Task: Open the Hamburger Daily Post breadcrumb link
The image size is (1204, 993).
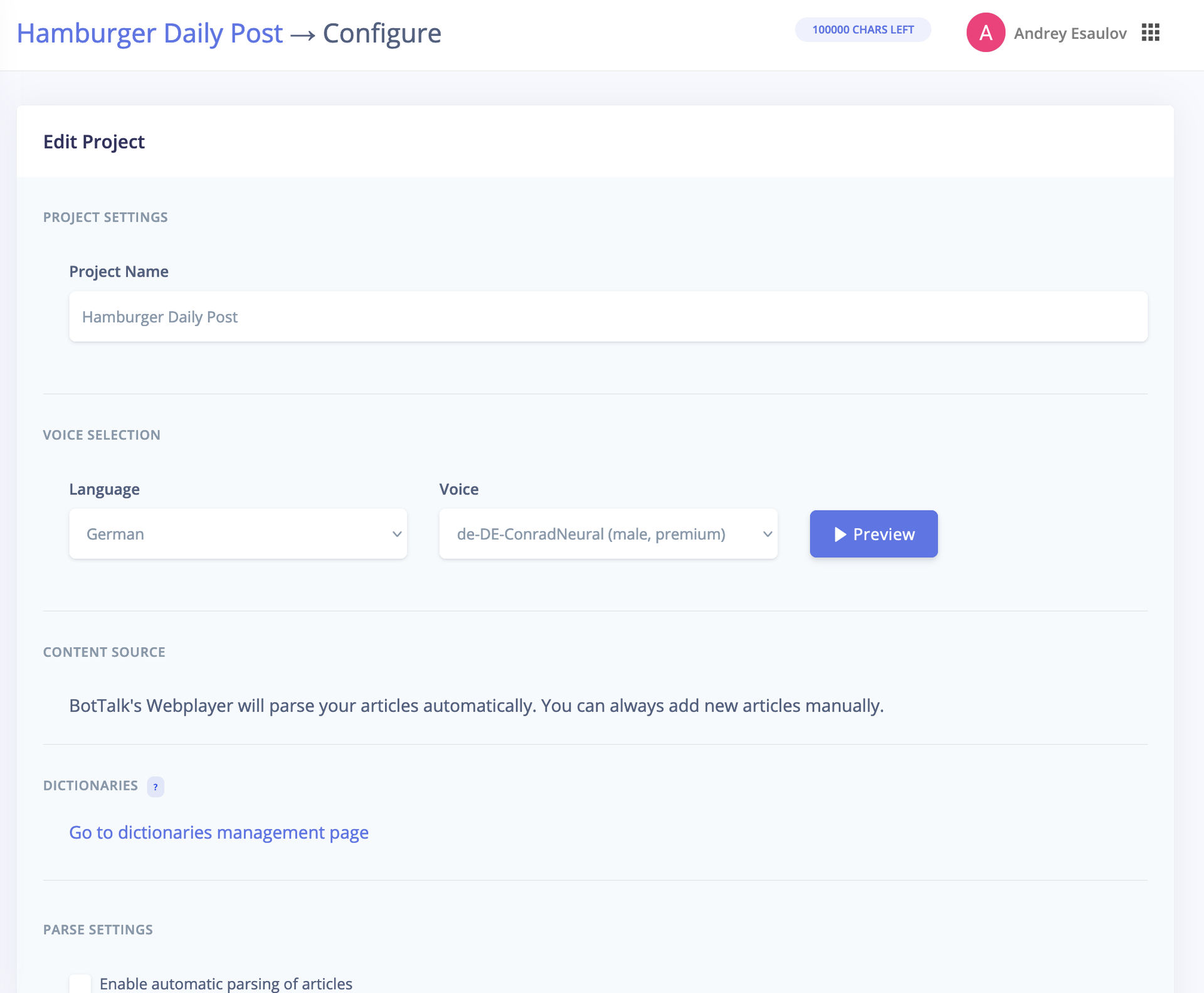Action: 150,33
